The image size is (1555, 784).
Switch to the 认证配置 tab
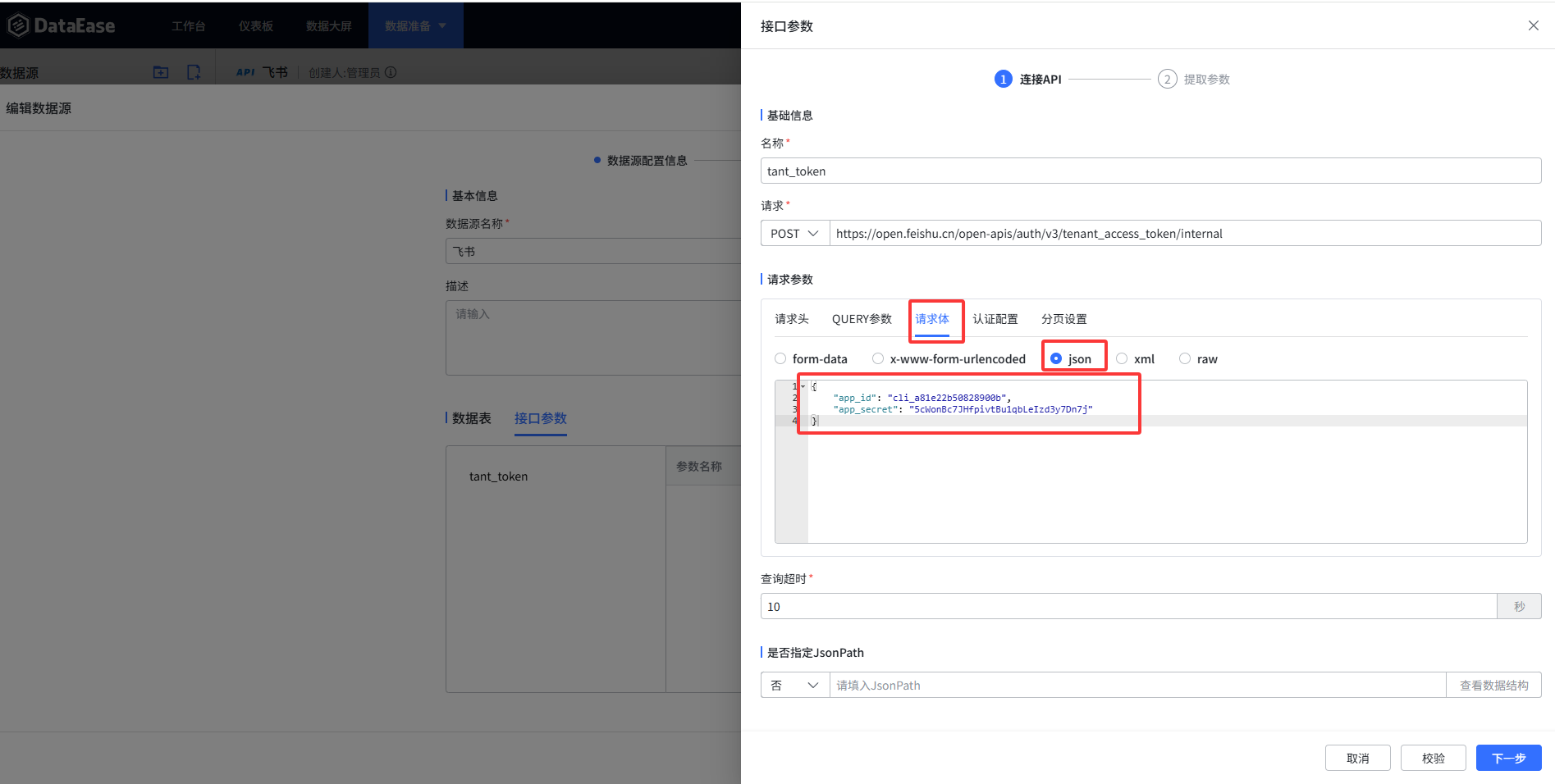coord(995,319)
